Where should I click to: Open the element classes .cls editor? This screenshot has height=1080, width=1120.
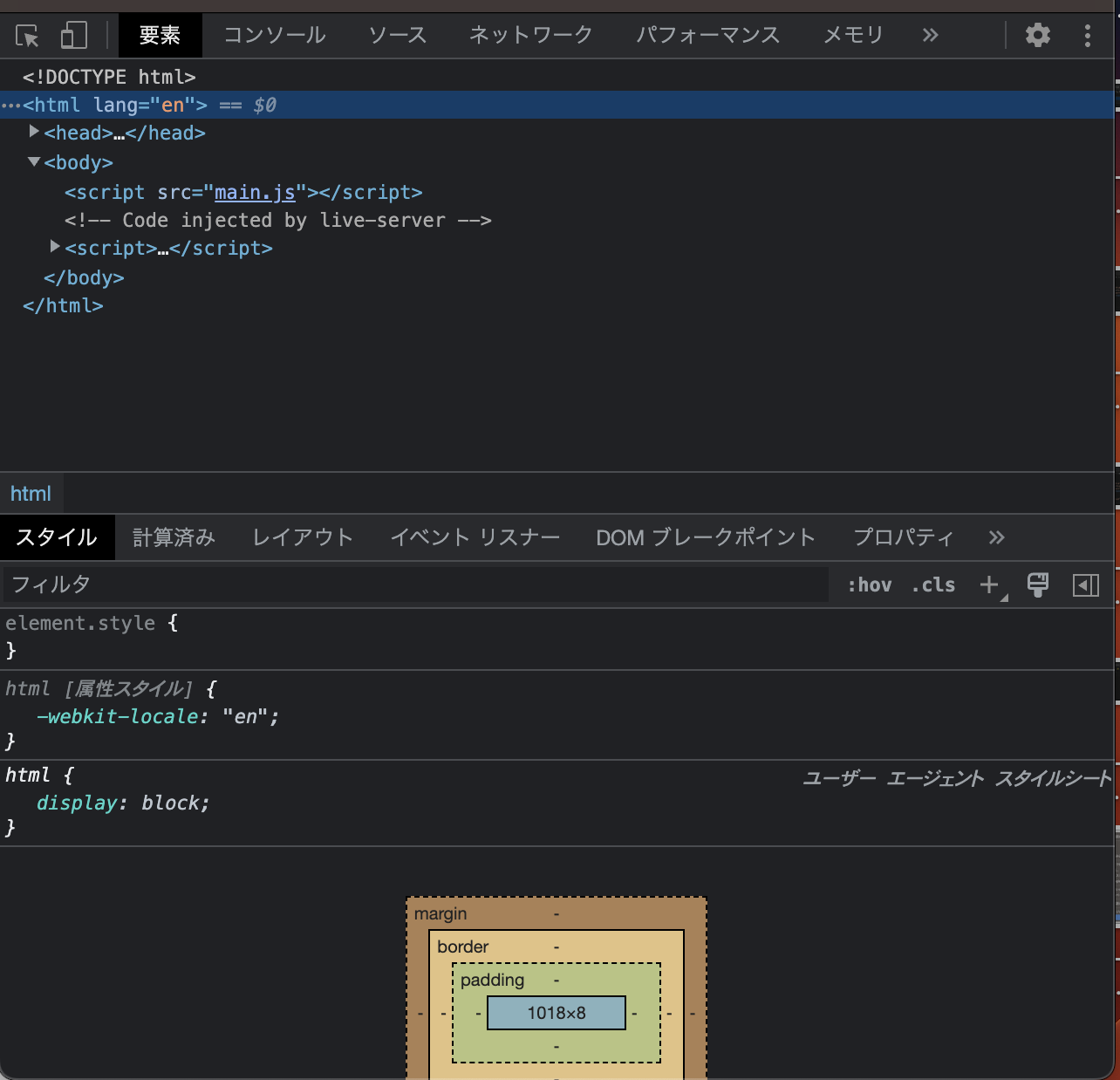932,584
